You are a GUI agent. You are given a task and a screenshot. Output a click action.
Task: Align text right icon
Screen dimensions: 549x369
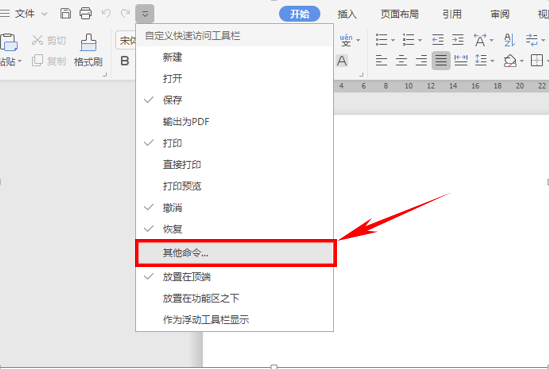(x=421, y=61)
